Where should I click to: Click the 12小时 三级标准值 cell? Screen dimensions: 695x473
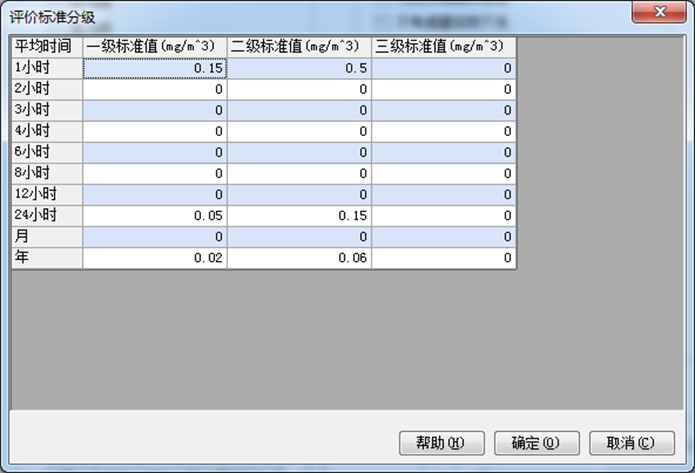(443, 194)
